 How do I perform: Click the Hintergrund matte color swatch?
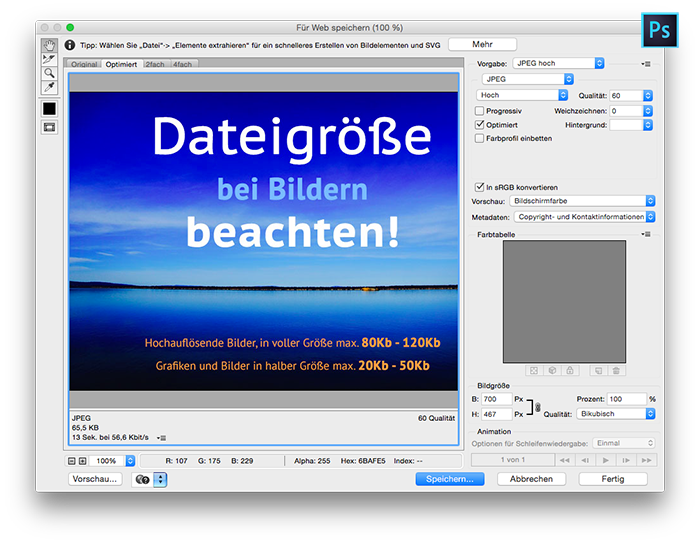pyautogui.click(x=626, y=125)
